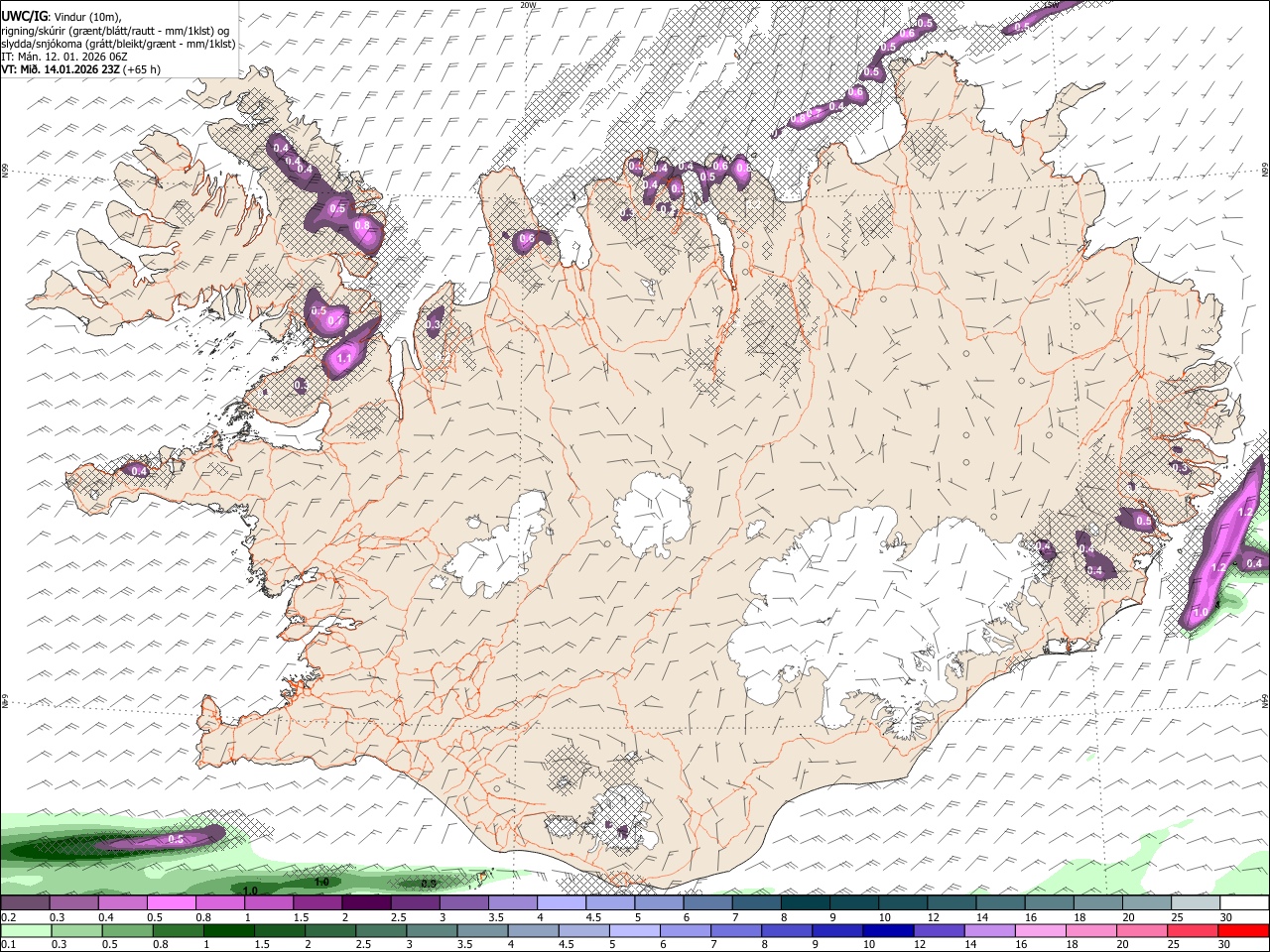Pick the lower-scale swatch between 12 and 14
The width and height of the screenshot is (1270, 952).
pos(942,930)
